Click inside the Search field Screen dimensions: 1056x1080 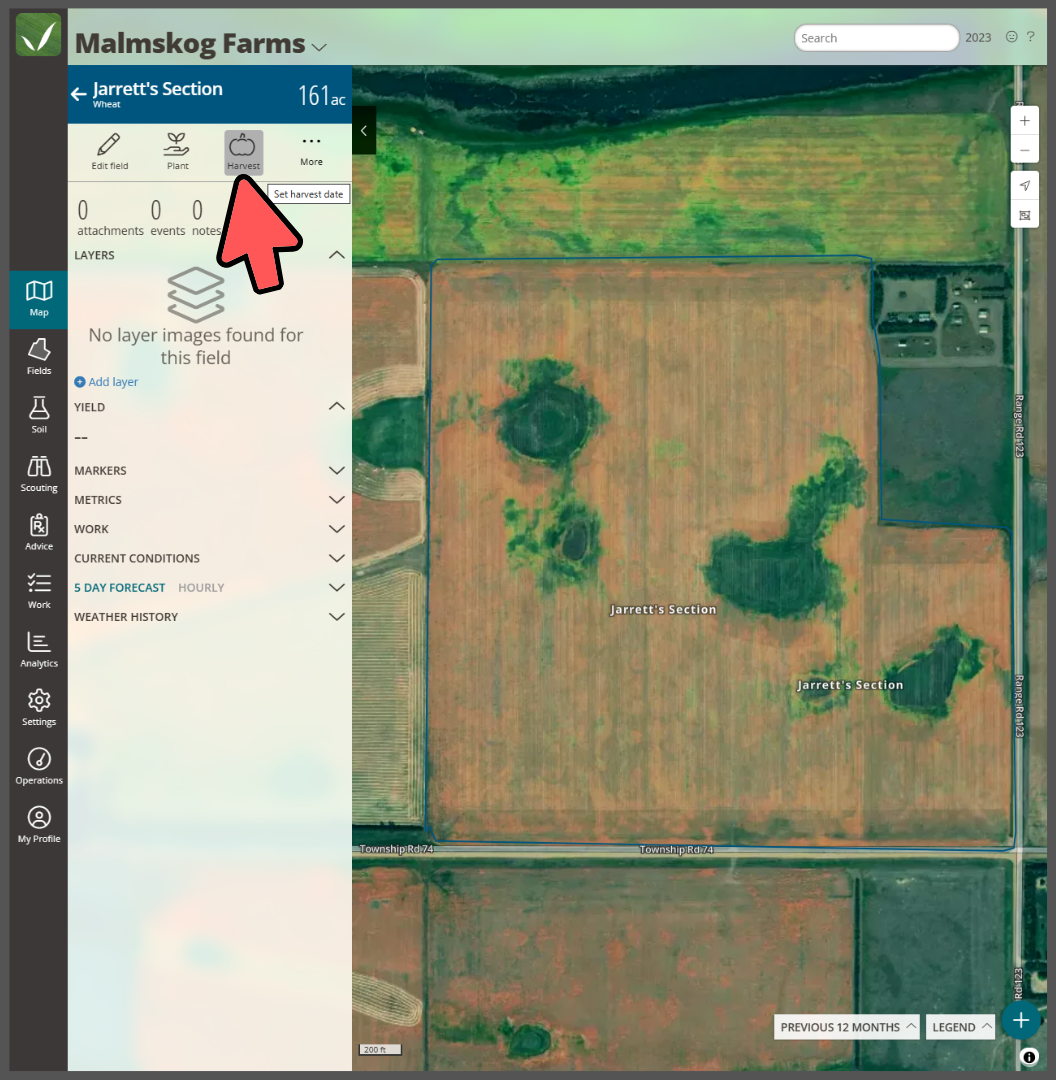[x=876, y=37]
